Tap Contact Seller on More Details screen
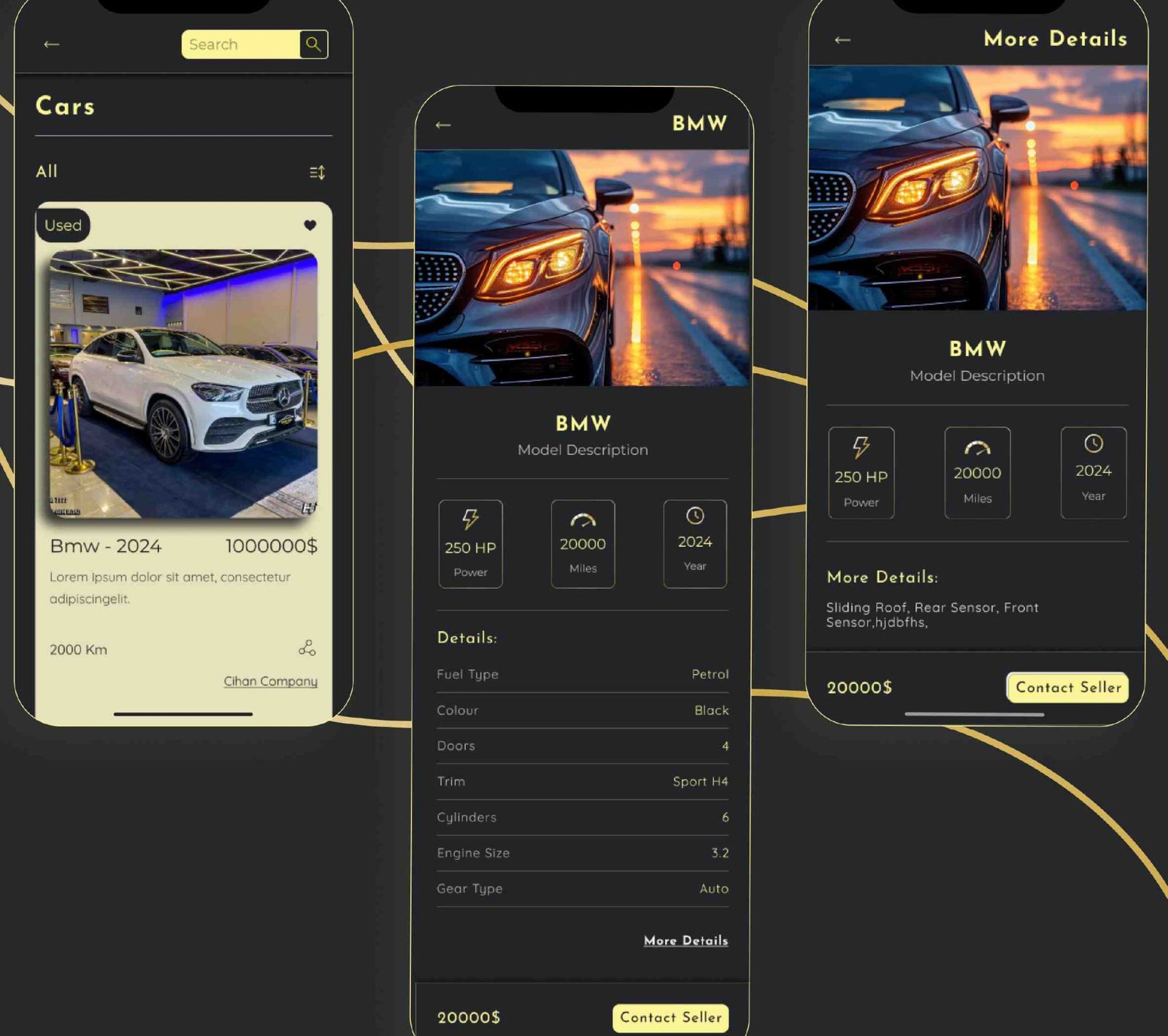This screenshot has height=1036, width=1168. 1068,688
